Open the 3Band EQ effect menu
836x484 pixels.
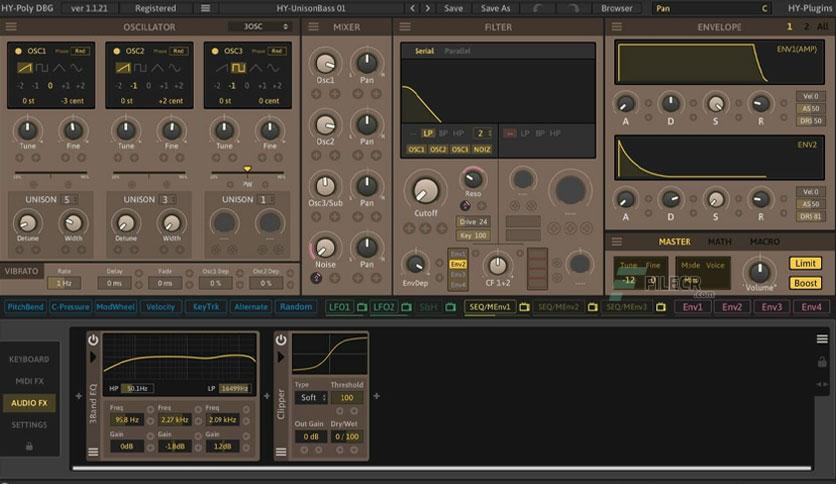(93, 452)
